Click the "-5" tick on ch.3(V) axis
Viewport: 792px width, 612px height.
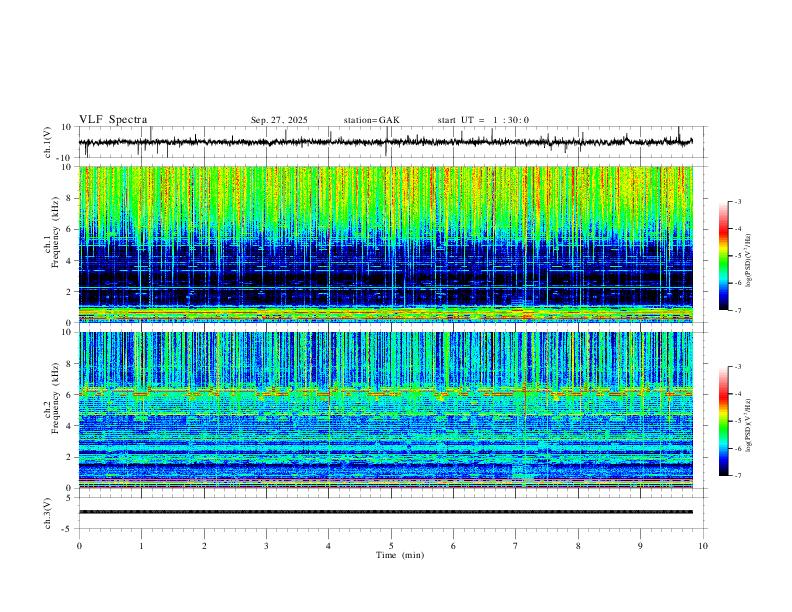pos(68,529)
